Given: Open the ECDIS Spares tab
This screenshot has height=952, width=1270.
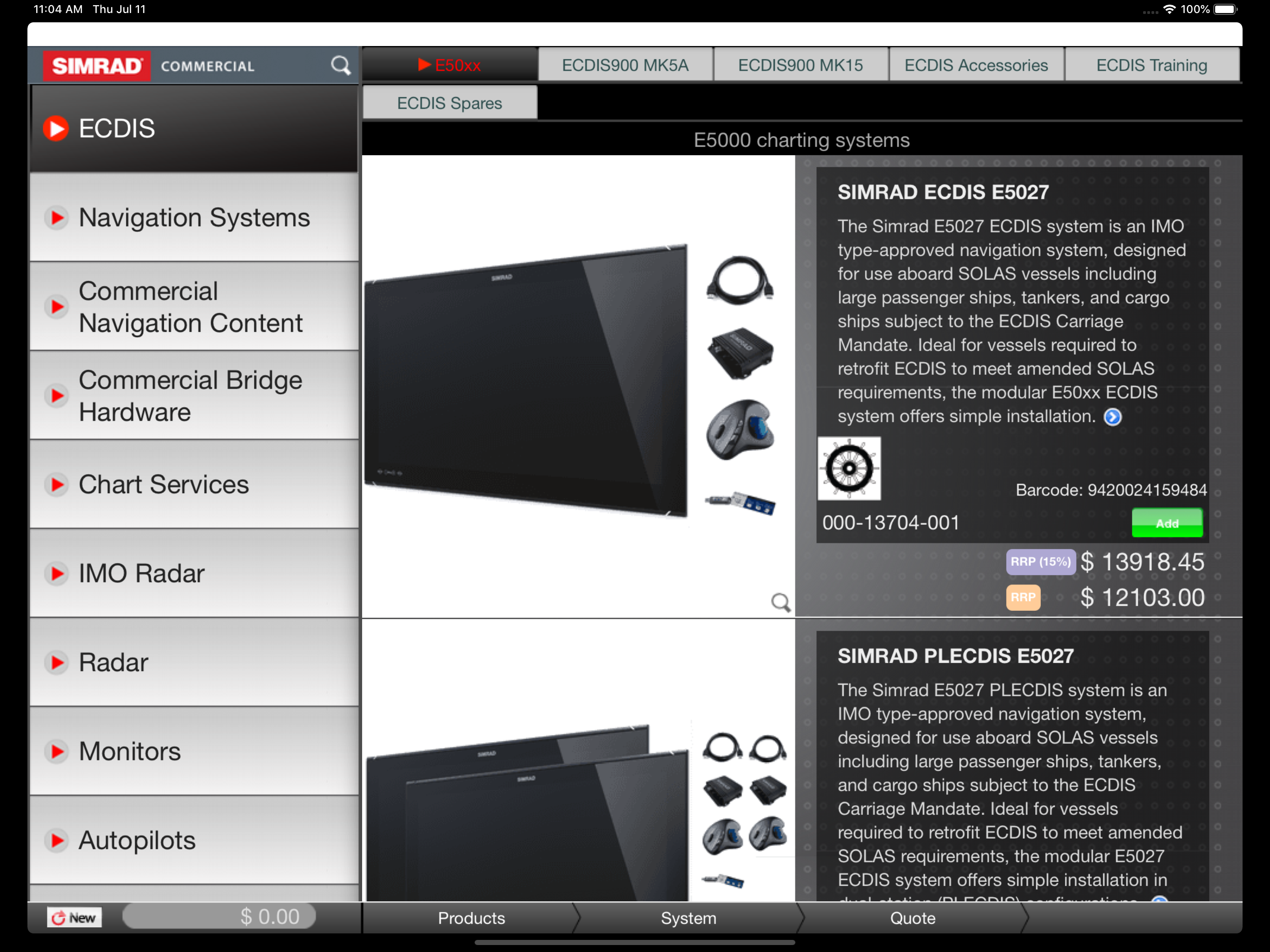Looking at the screenshot, I should tap(450, 103).
